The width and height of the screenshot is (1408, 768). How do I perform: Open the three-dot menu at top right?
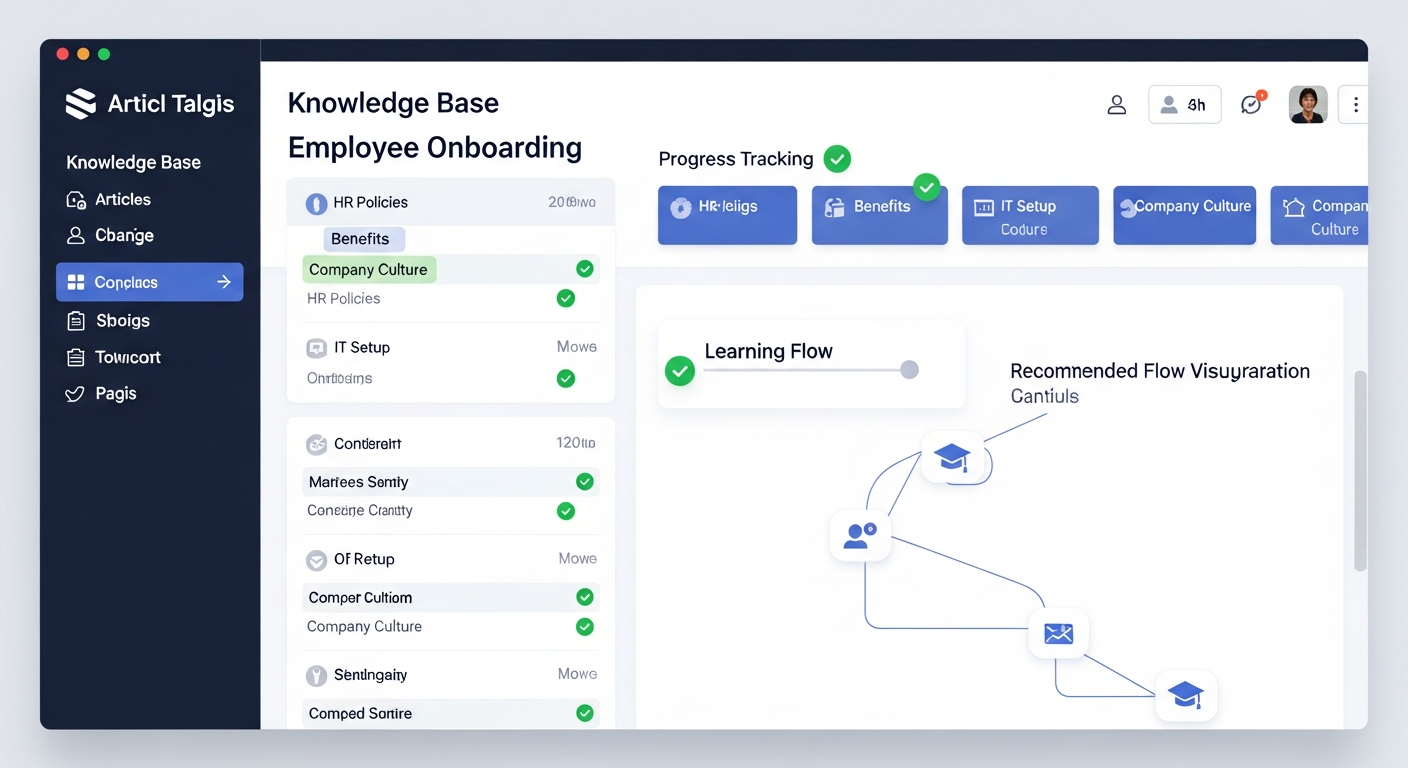click(x=1355, y=103)
